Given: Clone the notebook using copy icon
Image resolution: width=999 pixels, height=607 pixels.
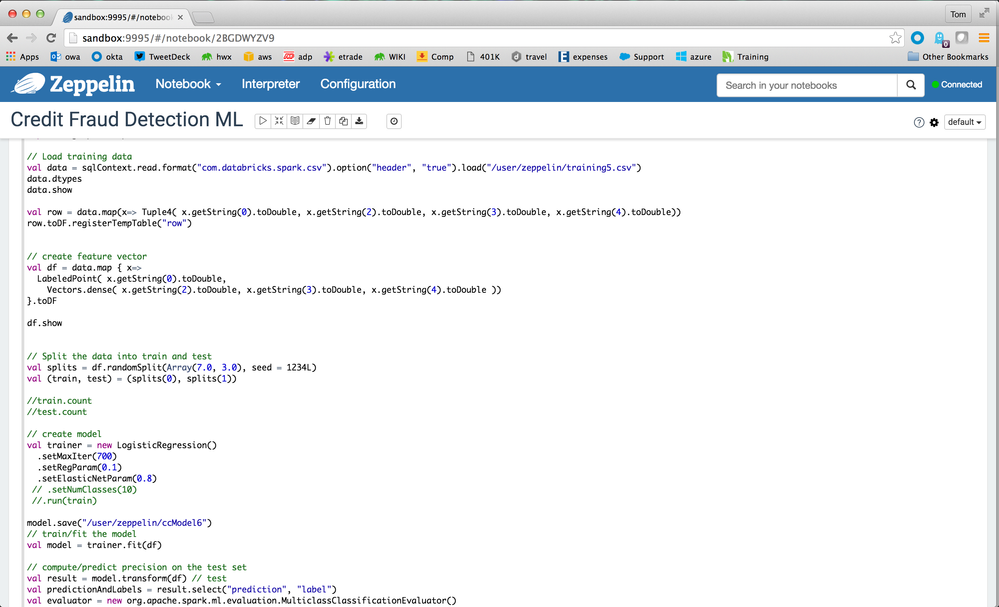Looking at the screenshot, I should coord(343,121).
